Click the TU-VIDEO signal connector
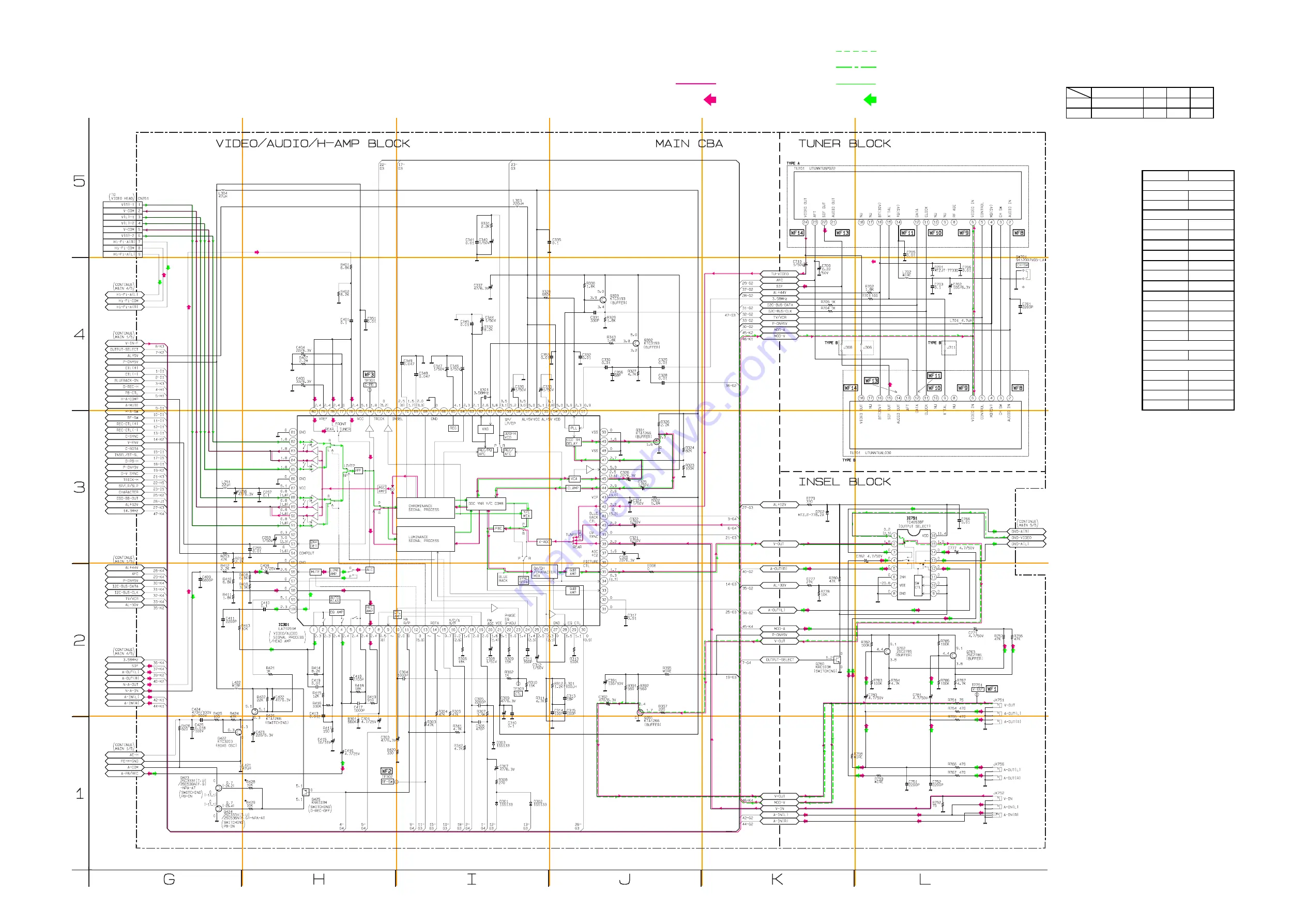 click(x=780, y=274)
